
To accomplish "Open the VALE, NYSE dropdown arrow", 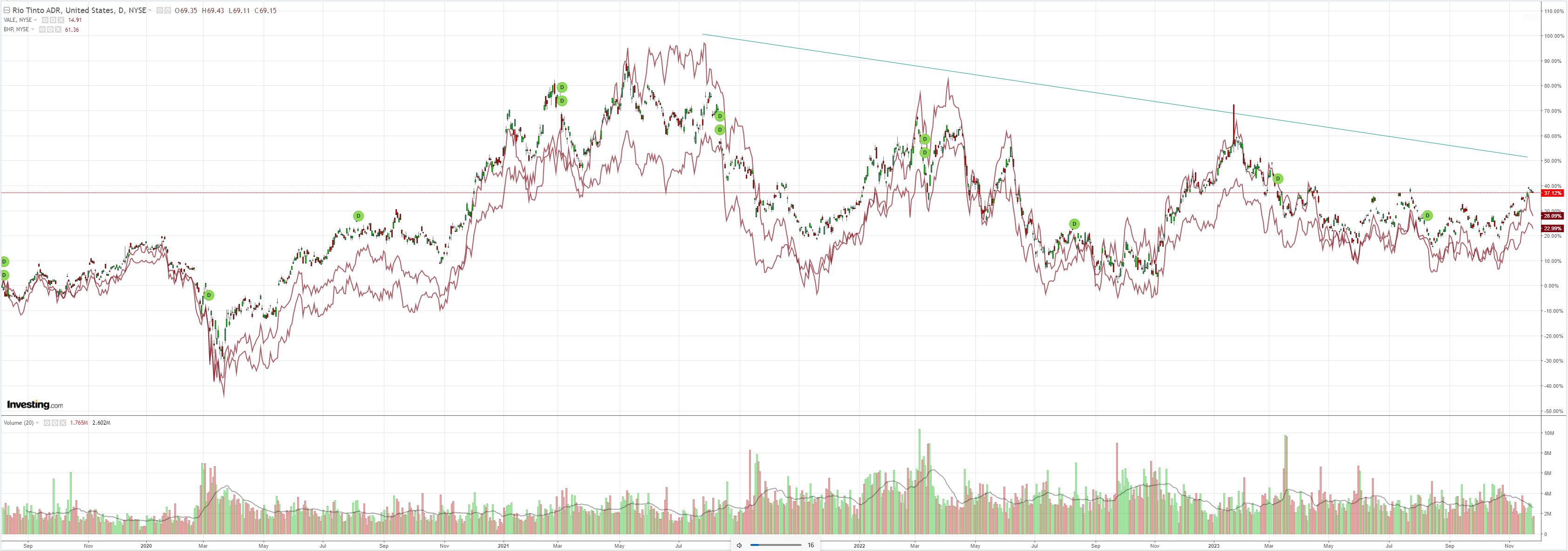I will pyautogui.click(x=35, y=20).
